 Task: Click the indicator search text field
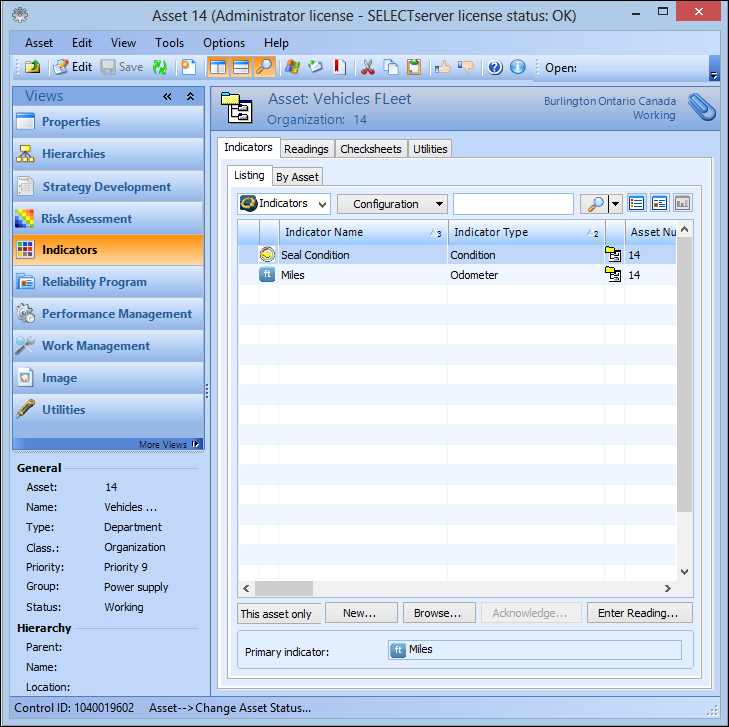click(x=513, y=204)
